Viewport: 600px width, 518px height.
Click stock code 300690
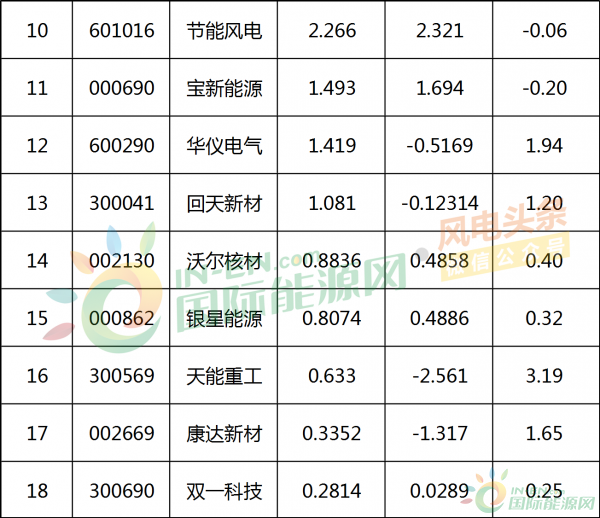[x=121, y=491]
